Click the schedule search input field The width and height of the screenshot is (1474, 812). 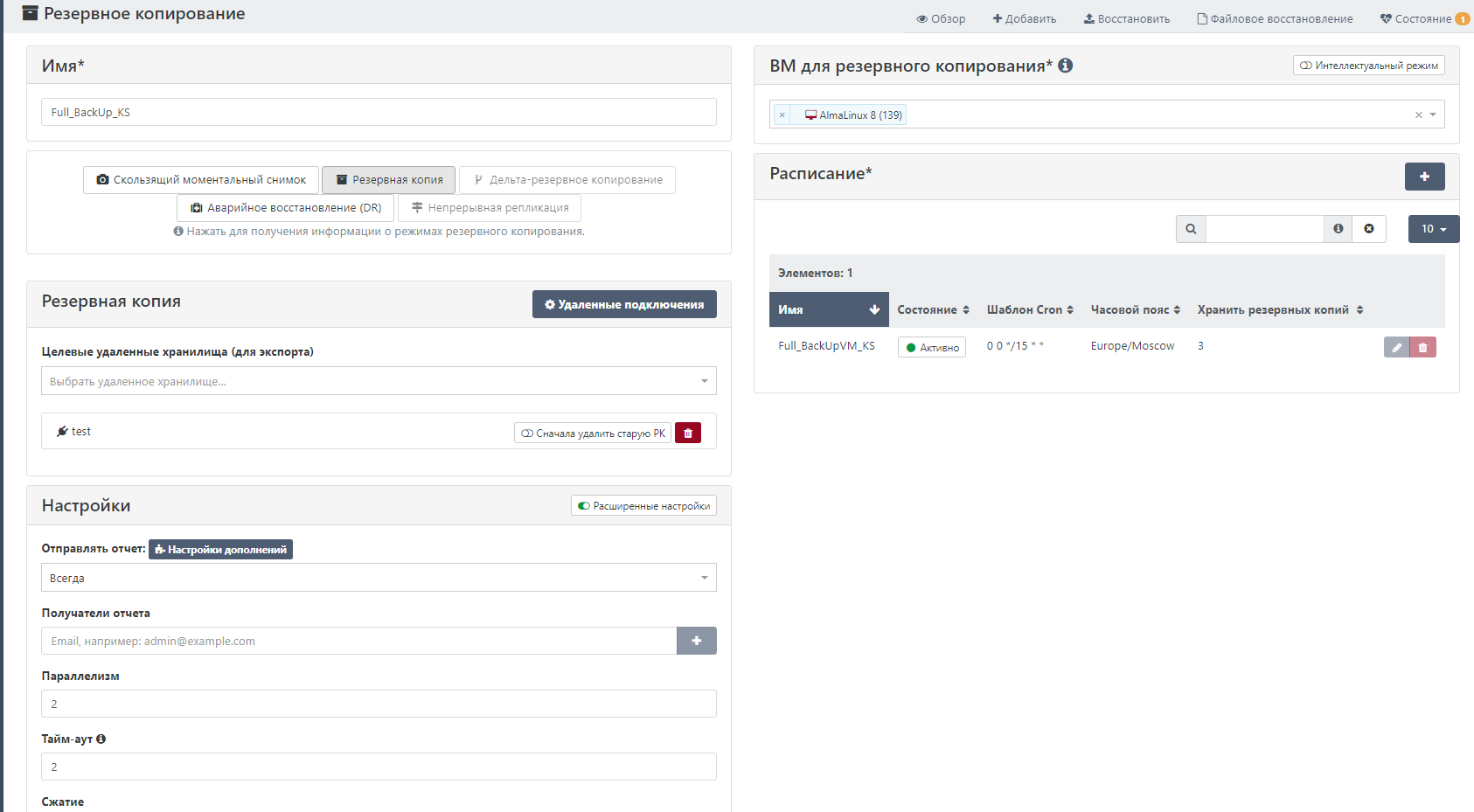pos(1264,229)
